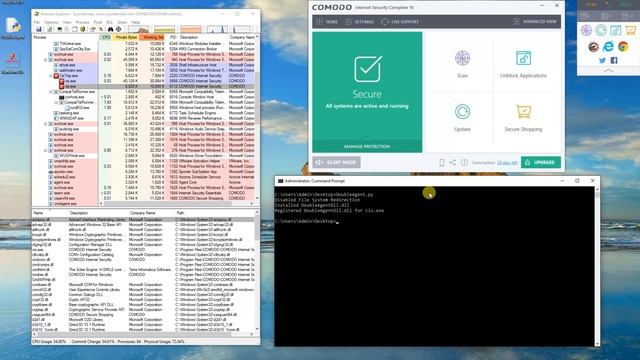
Task: Open System Information icon in Process Explorer toolbar
Action: pos(60,29)
